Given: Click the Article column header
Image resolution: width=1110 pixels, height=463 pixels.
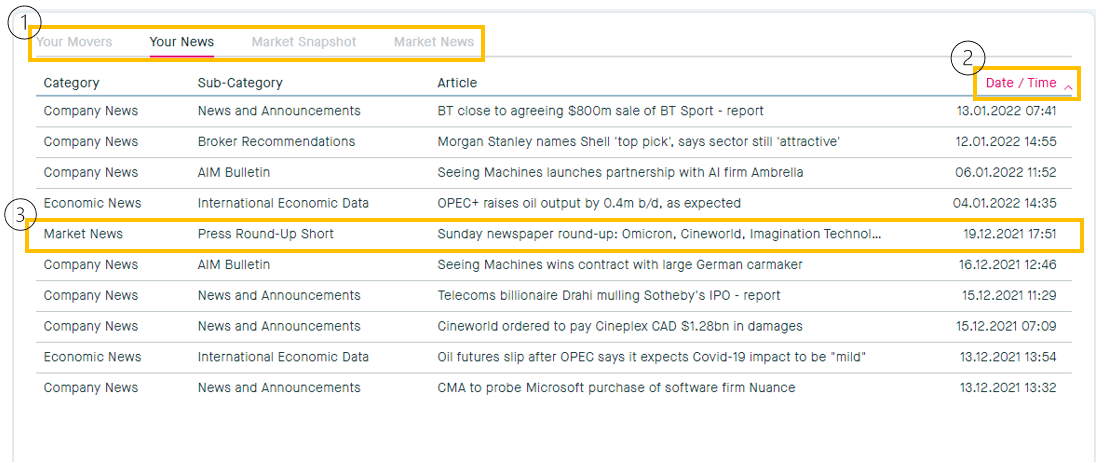Looking at the screenshot, I should pyautogui.click(x=457, y=83).
